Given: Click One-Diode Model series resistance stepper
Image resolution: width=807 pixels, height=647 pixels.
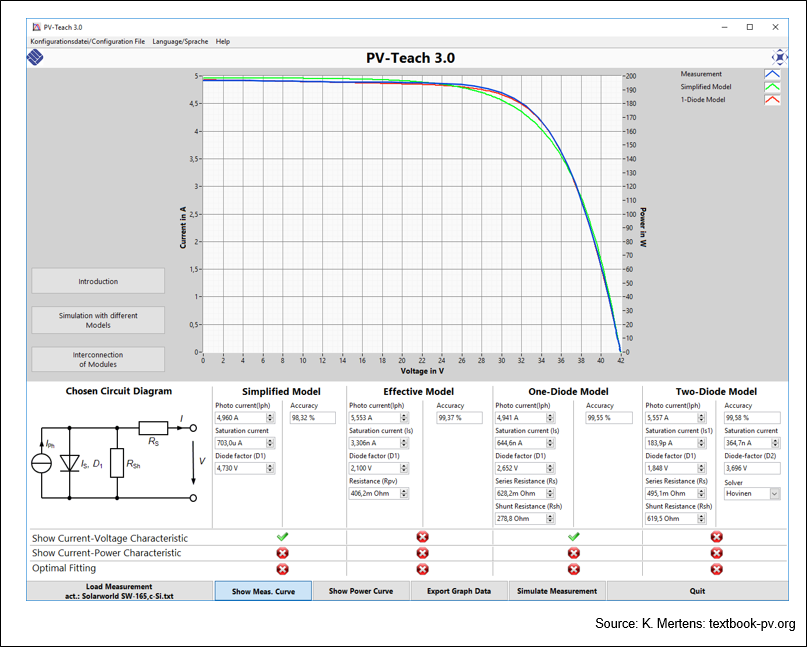Looking at the screenshot, I should pyautogui.click(x=550, y=493).
